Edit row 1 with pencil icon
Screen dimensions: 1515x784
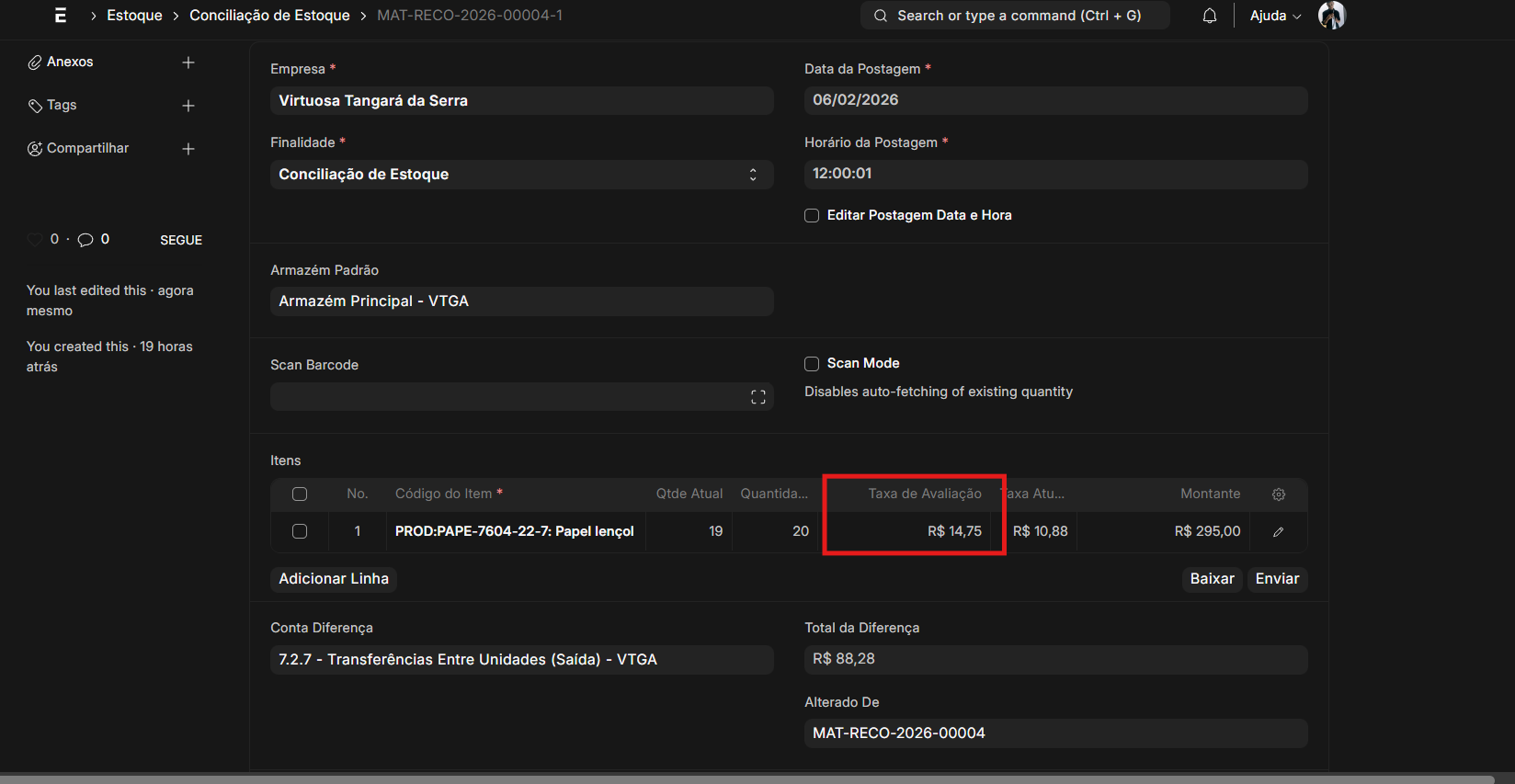[x=1278, y=532]
